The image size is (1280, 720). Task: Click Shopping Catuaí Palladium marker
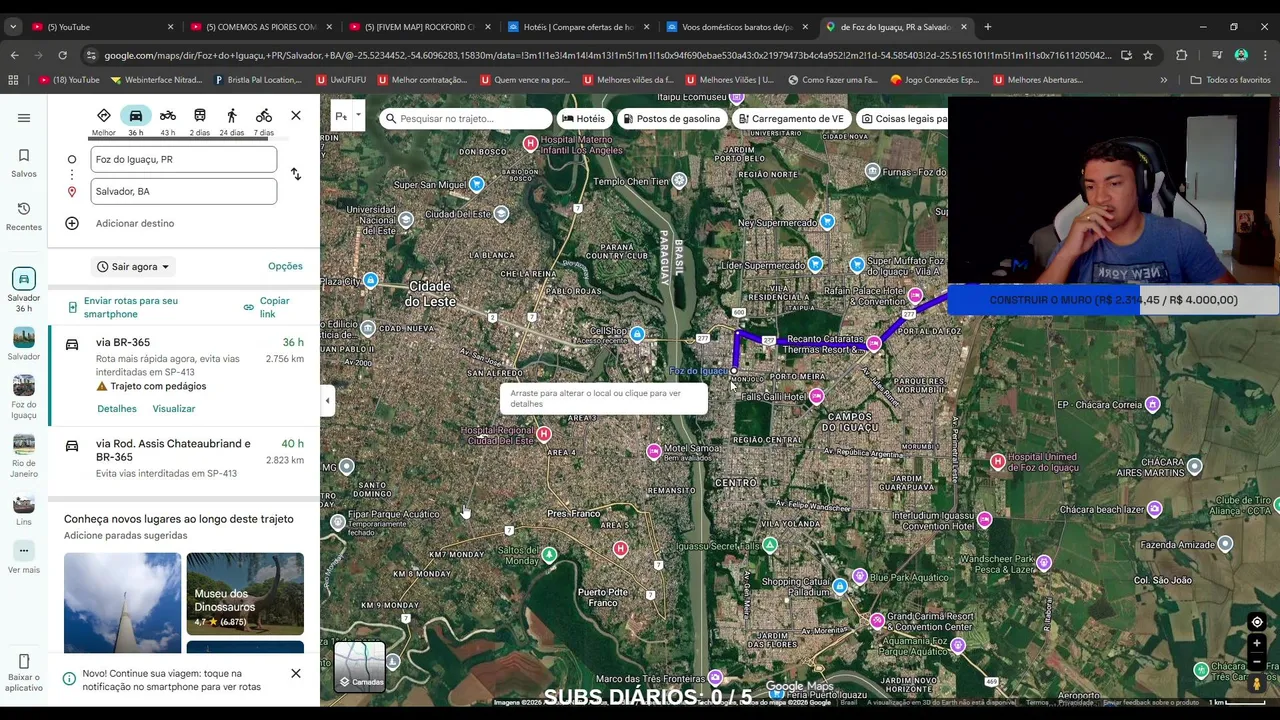840,587
